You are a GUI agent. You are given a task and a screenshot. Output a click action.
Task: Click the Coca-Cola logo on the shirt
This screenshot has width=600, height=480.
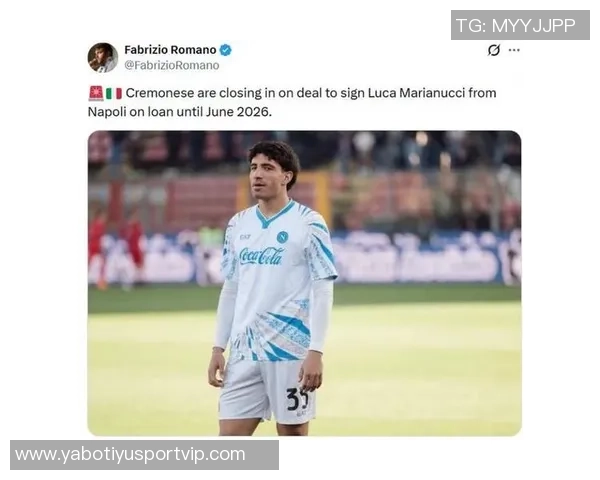click(x=261, y=256)
